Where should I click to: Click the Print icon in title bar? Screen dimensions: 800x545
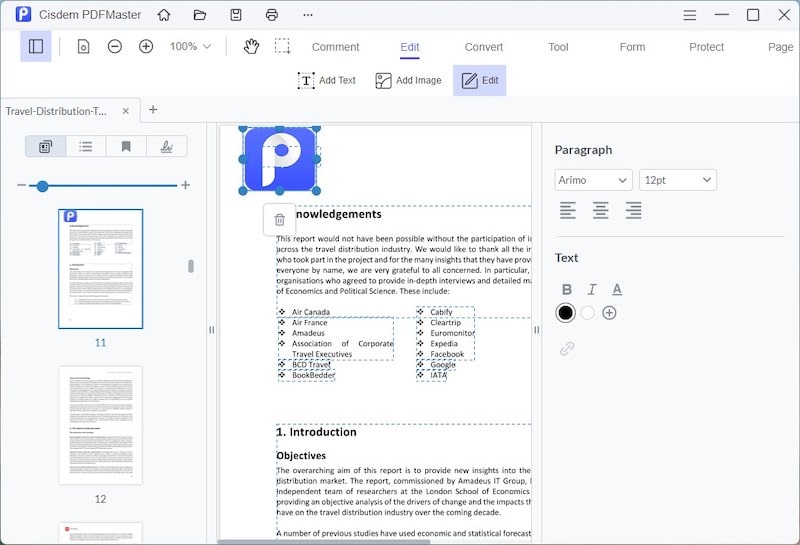click(271, 15)
